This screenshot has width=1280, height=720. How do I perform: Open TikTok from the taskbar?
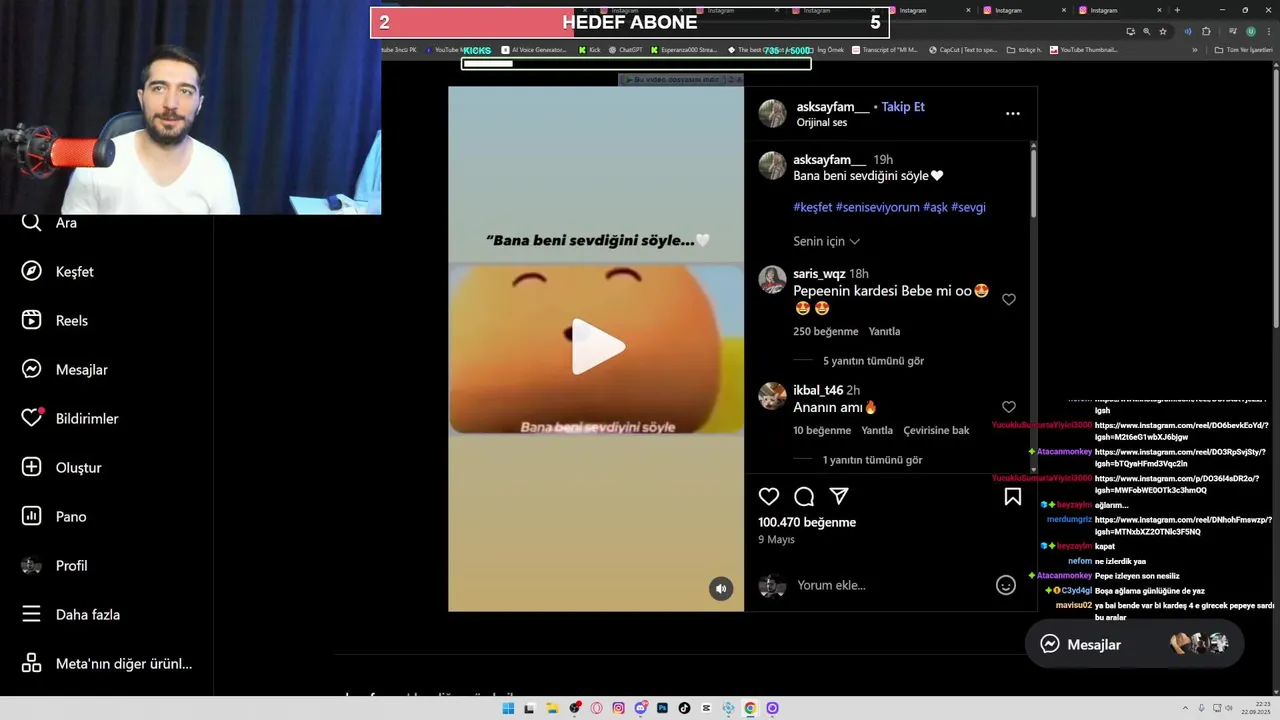click(684, 708)
